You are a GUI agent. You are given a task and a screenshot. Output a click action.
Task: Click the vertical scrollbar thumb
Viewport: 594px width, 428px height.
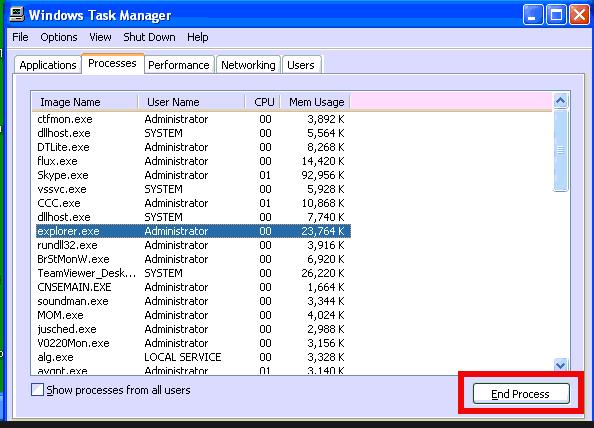560,150
